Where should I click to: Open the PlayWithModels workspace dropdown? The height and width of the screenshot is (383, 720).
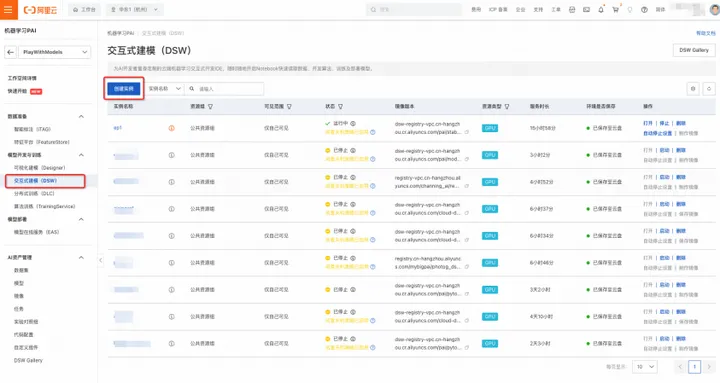(54, 52)
